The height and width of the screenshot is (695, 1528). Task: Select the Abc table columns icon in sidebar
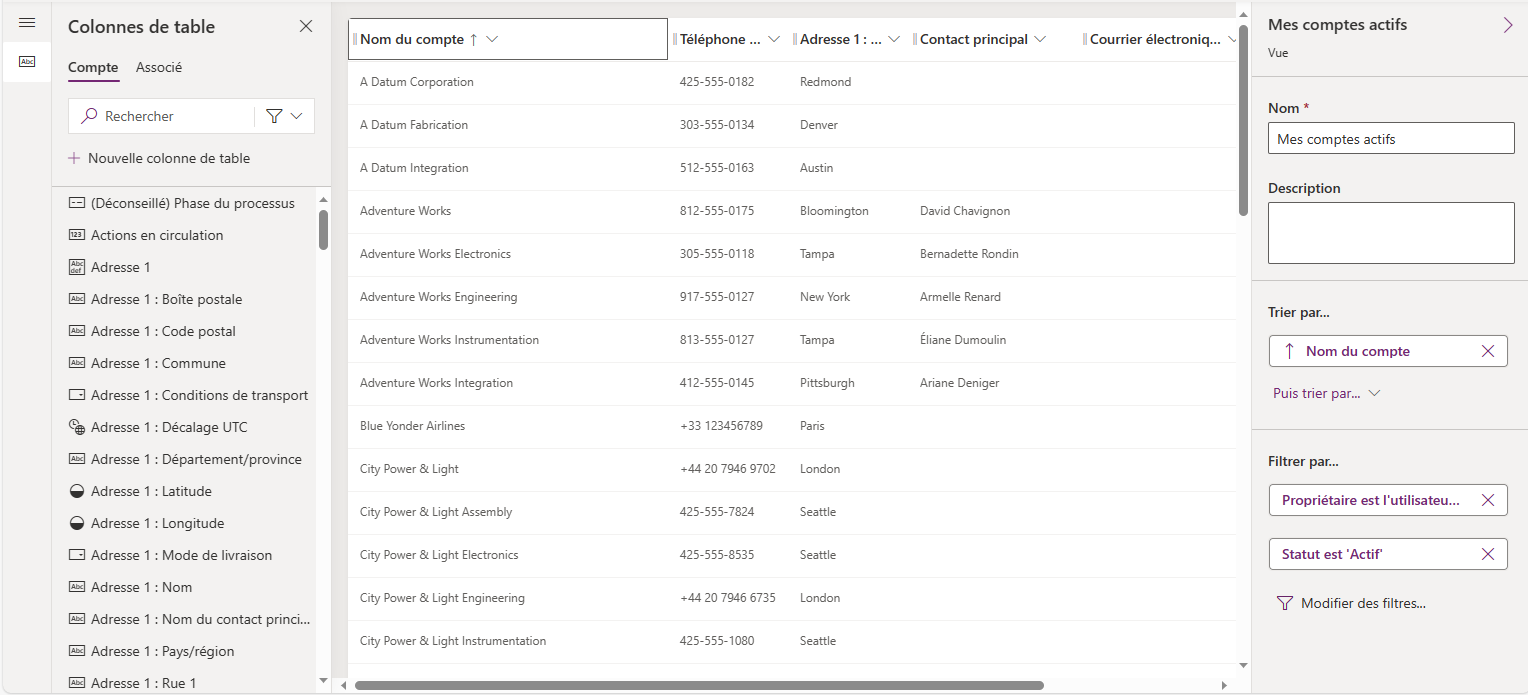pos(27,62)
